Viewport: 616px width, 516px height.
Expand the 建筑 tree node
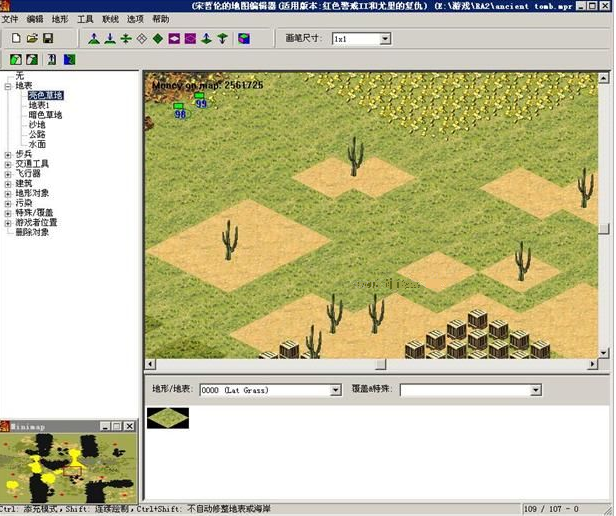click(x=8, y=184)
